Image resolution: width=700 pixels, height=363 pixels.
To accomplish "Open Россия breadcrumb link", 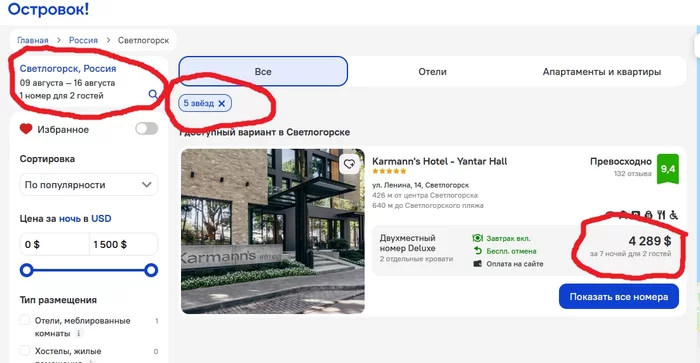I will [83, 40].
